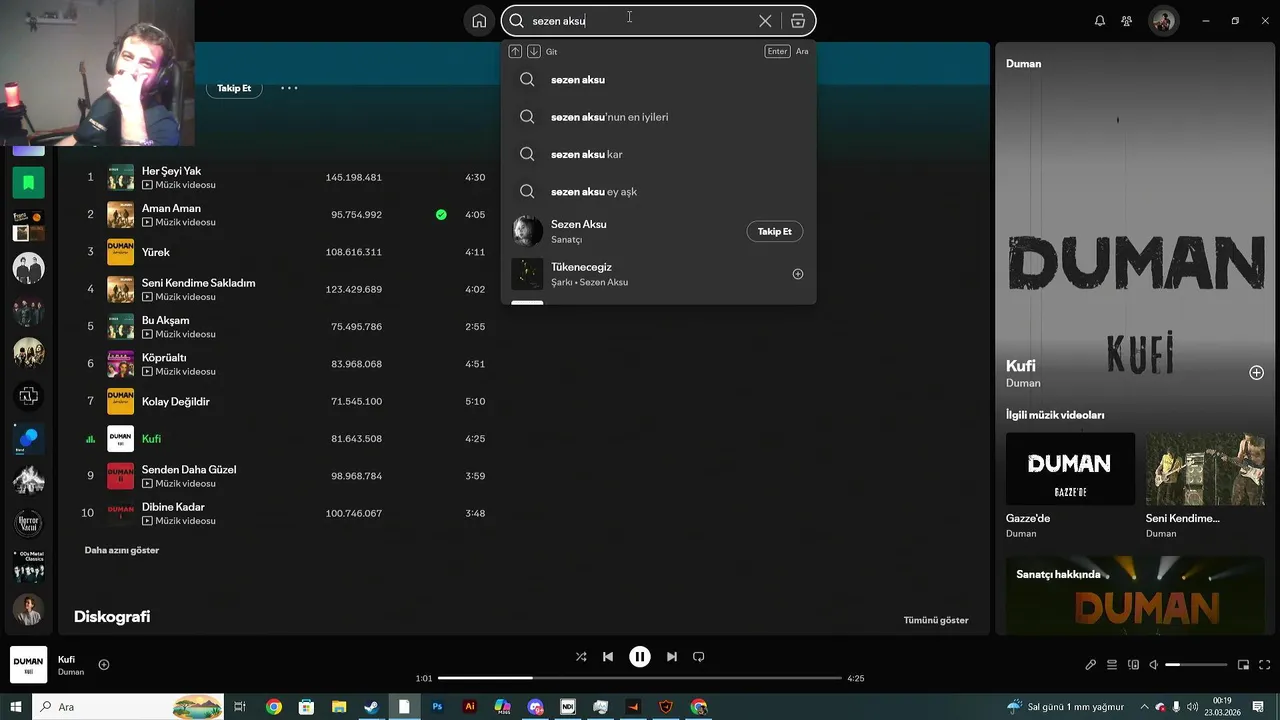Add now-playing Kufi to Liked Songs
Image resolution: width=1280 pixels, height=720 pixels.
104,665
